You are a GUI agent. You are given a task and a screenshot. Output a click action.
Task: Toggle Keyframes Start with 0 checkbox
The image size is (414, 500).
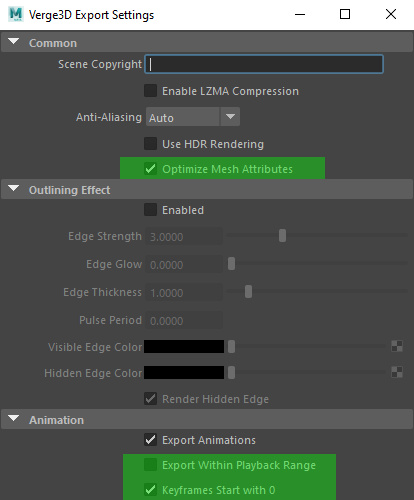(x=150, y=490)
